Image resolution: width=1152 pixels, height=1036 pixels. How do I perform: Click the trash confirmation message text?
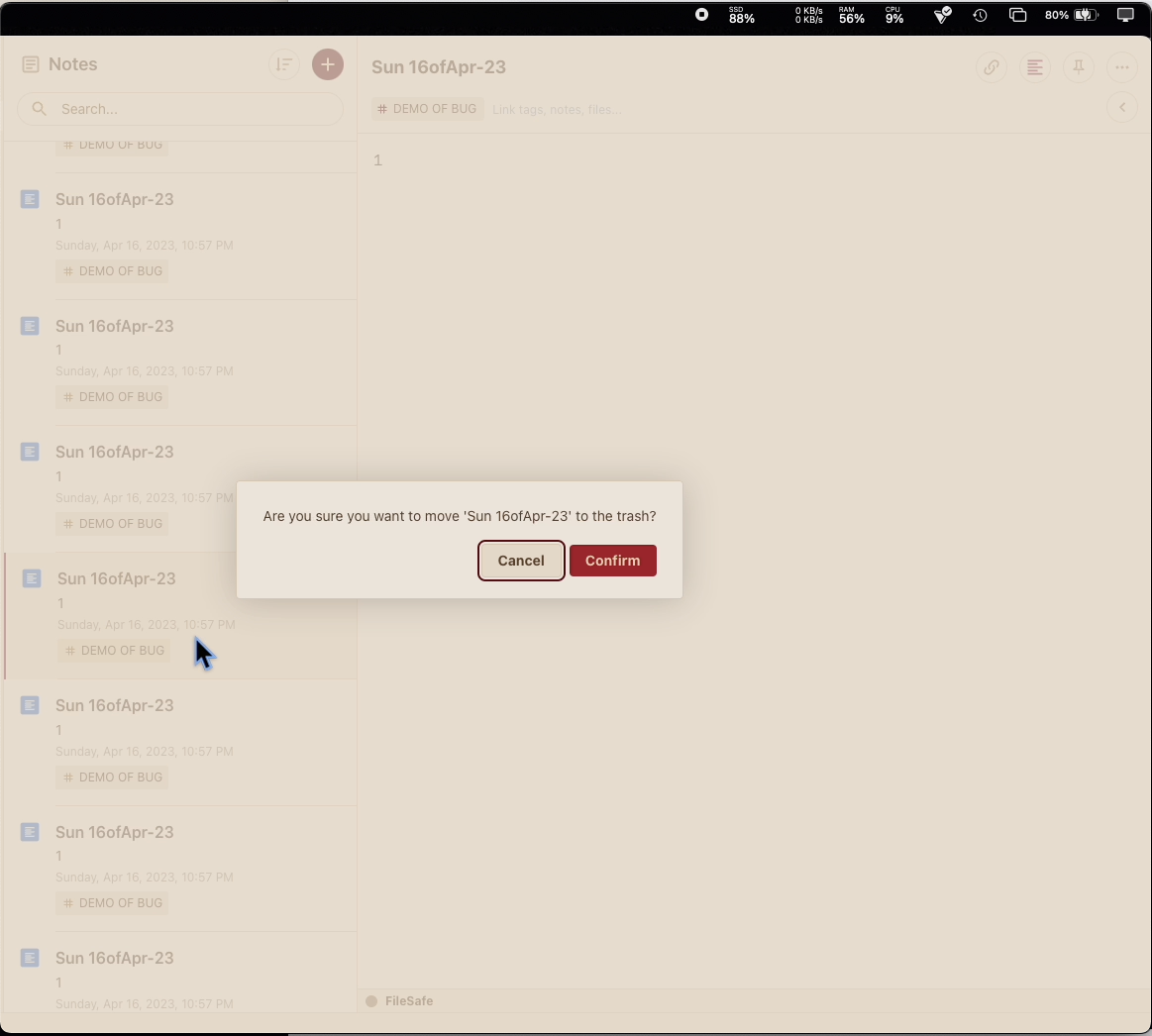click(x=460, y=516)
